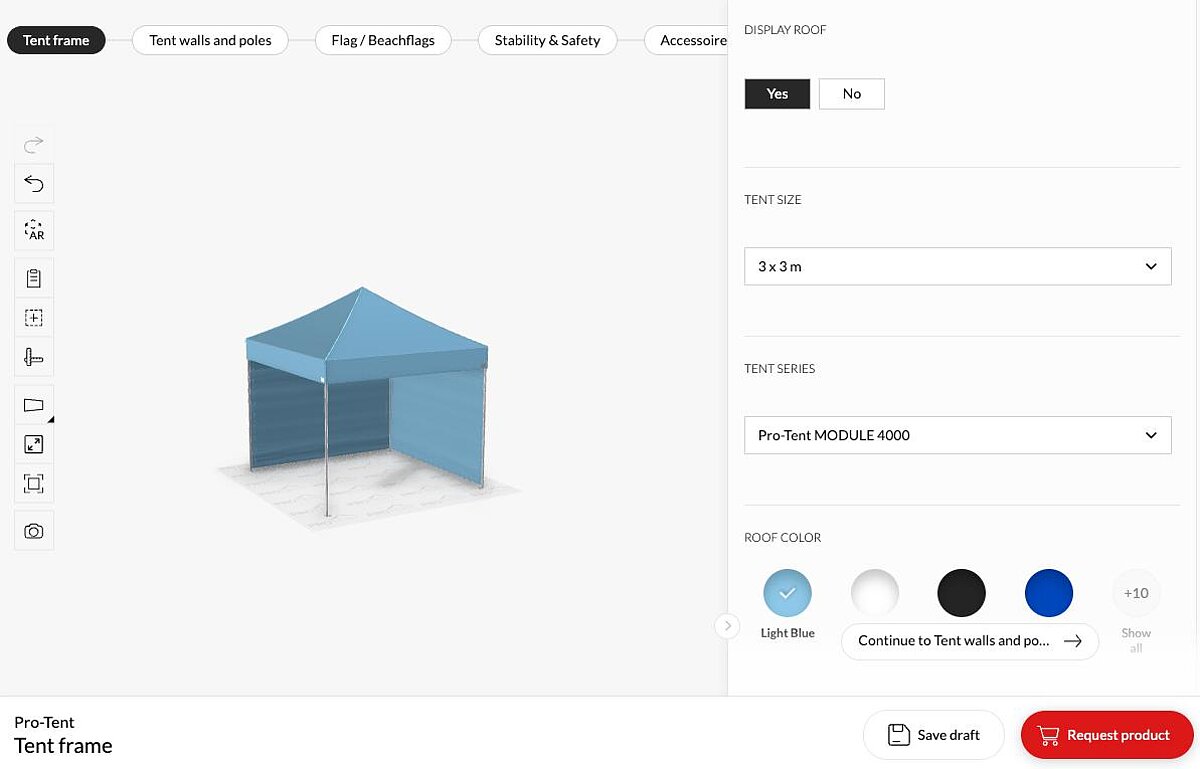Choose the black roof color swatch
This screenshot has height=769, width=1200.
(961, 593)
